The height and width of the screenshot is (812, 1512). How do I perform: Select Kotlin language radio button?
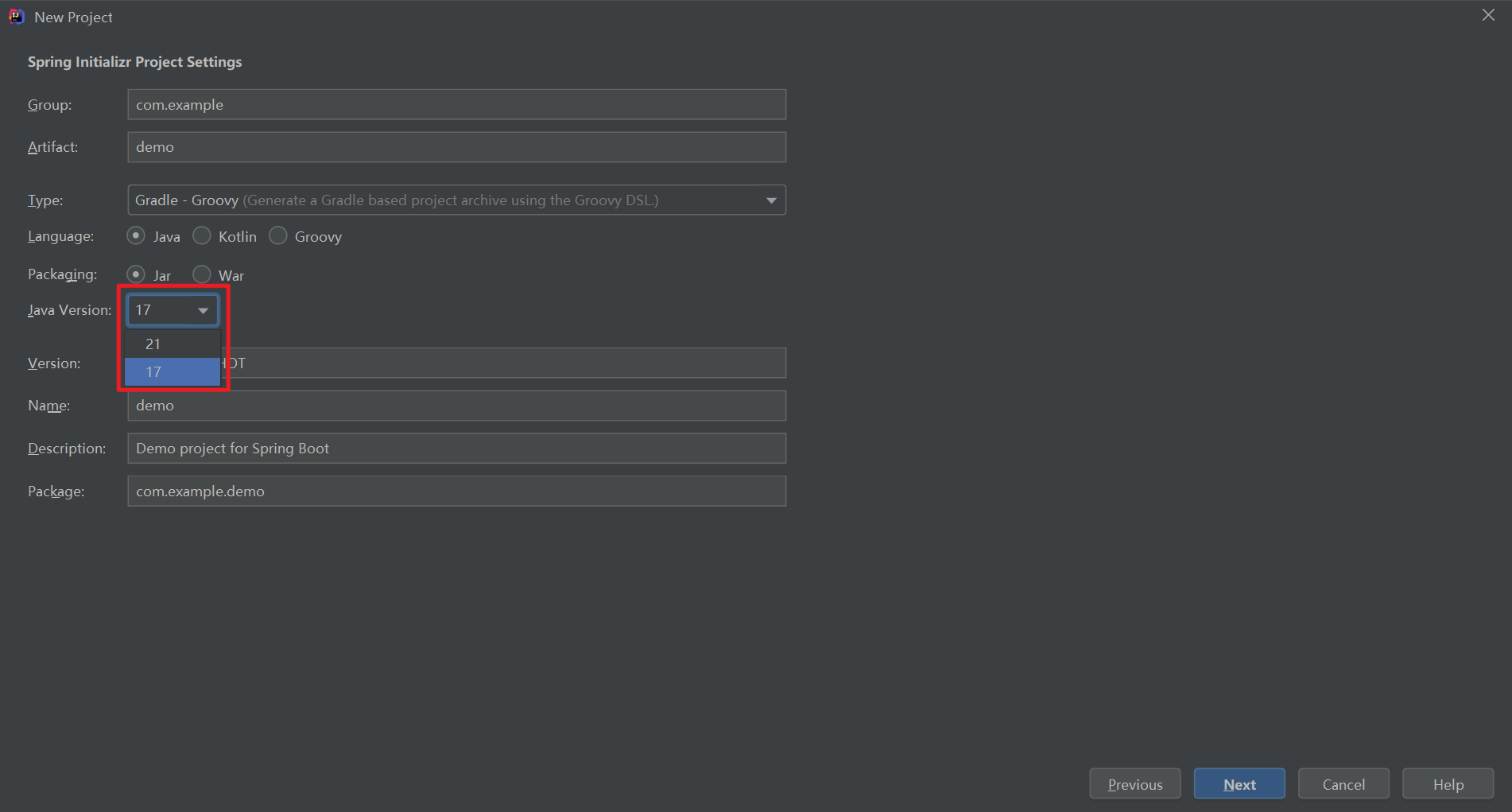(x=202, y=236)
